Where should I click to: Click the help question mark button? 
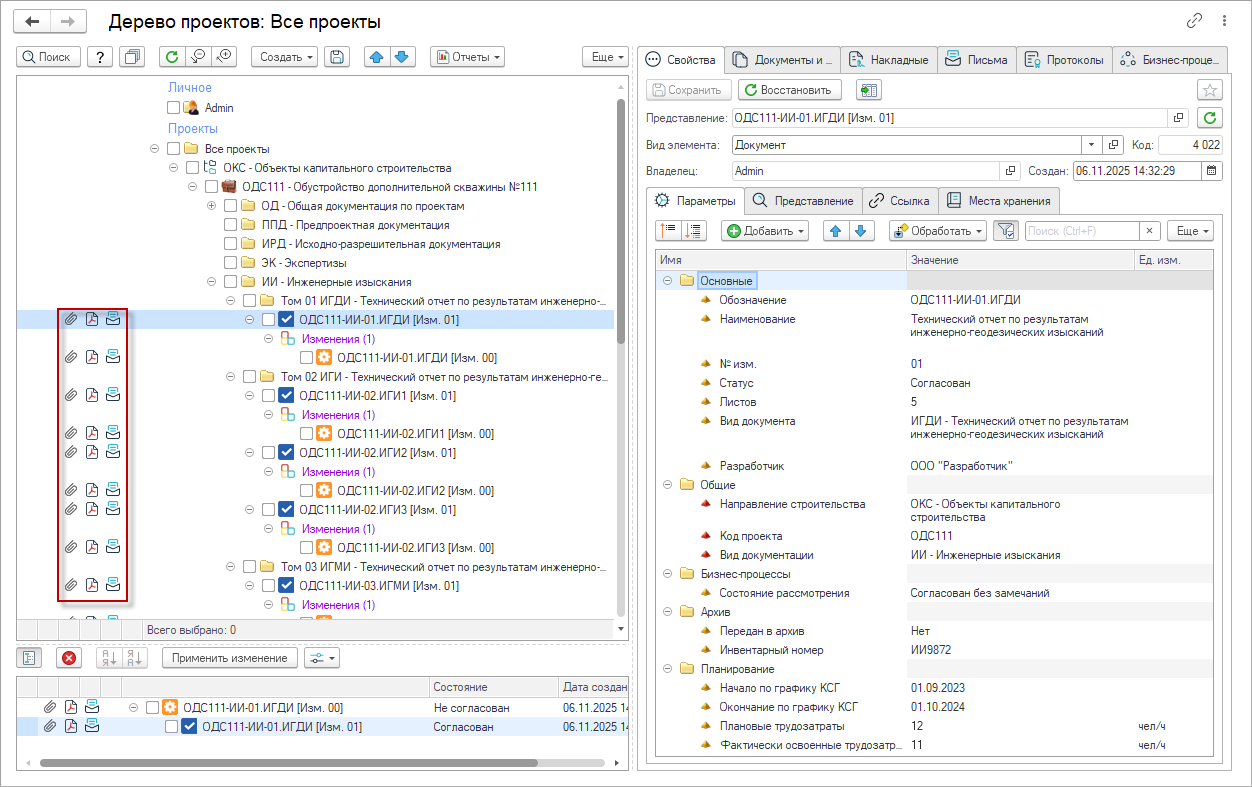100,57
